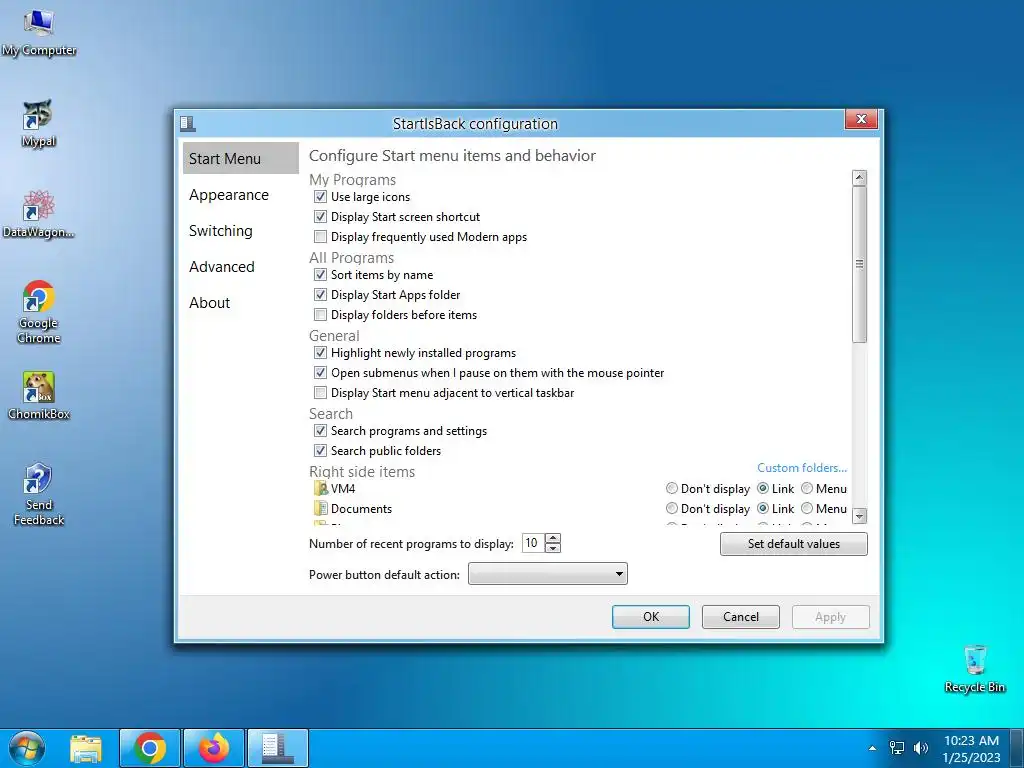
Task: Select the Google Chrome desktop shortcut
Action: (x=39, y=312)
